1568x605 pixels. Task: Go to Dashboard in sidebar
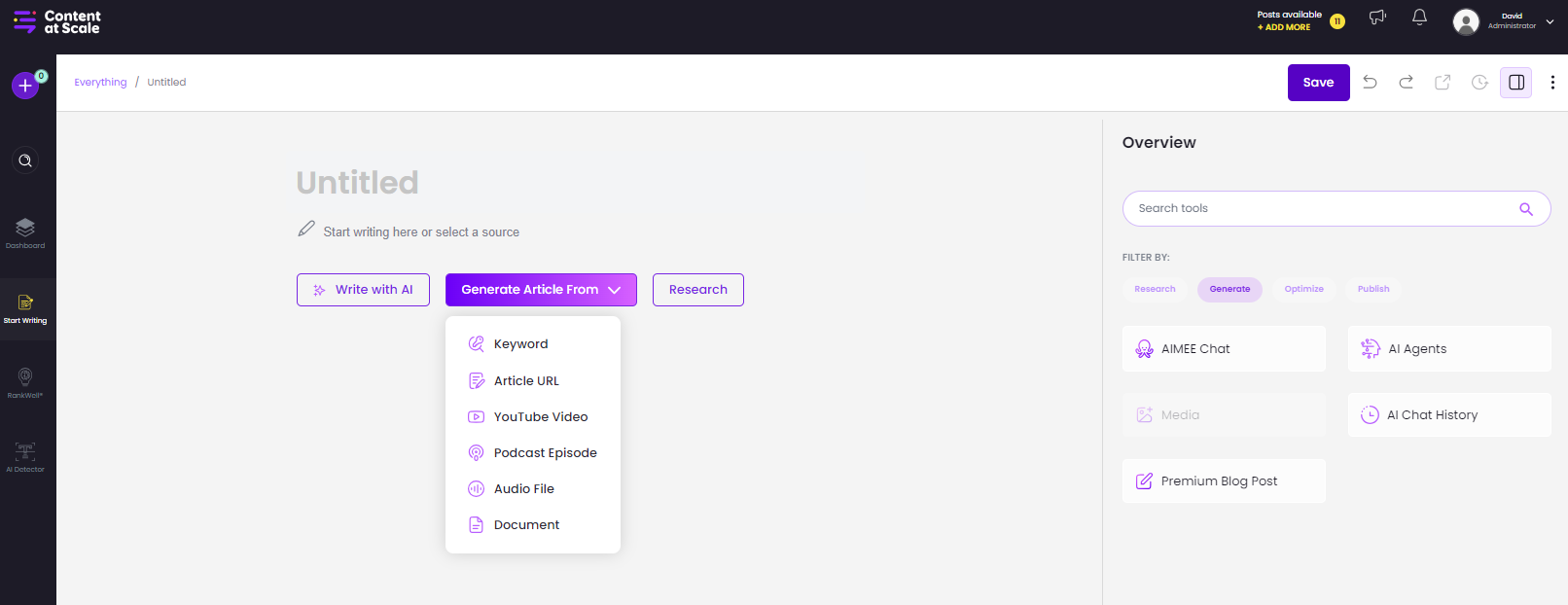(25, 233)
